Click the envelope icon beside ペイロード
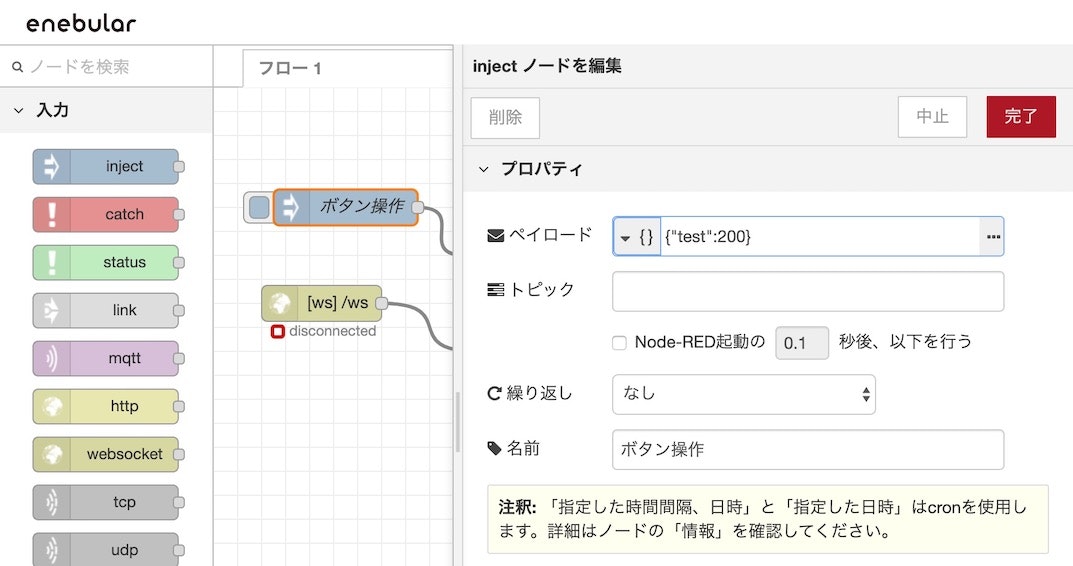The width and height of the screenshot is (1073, 566). 495,235
